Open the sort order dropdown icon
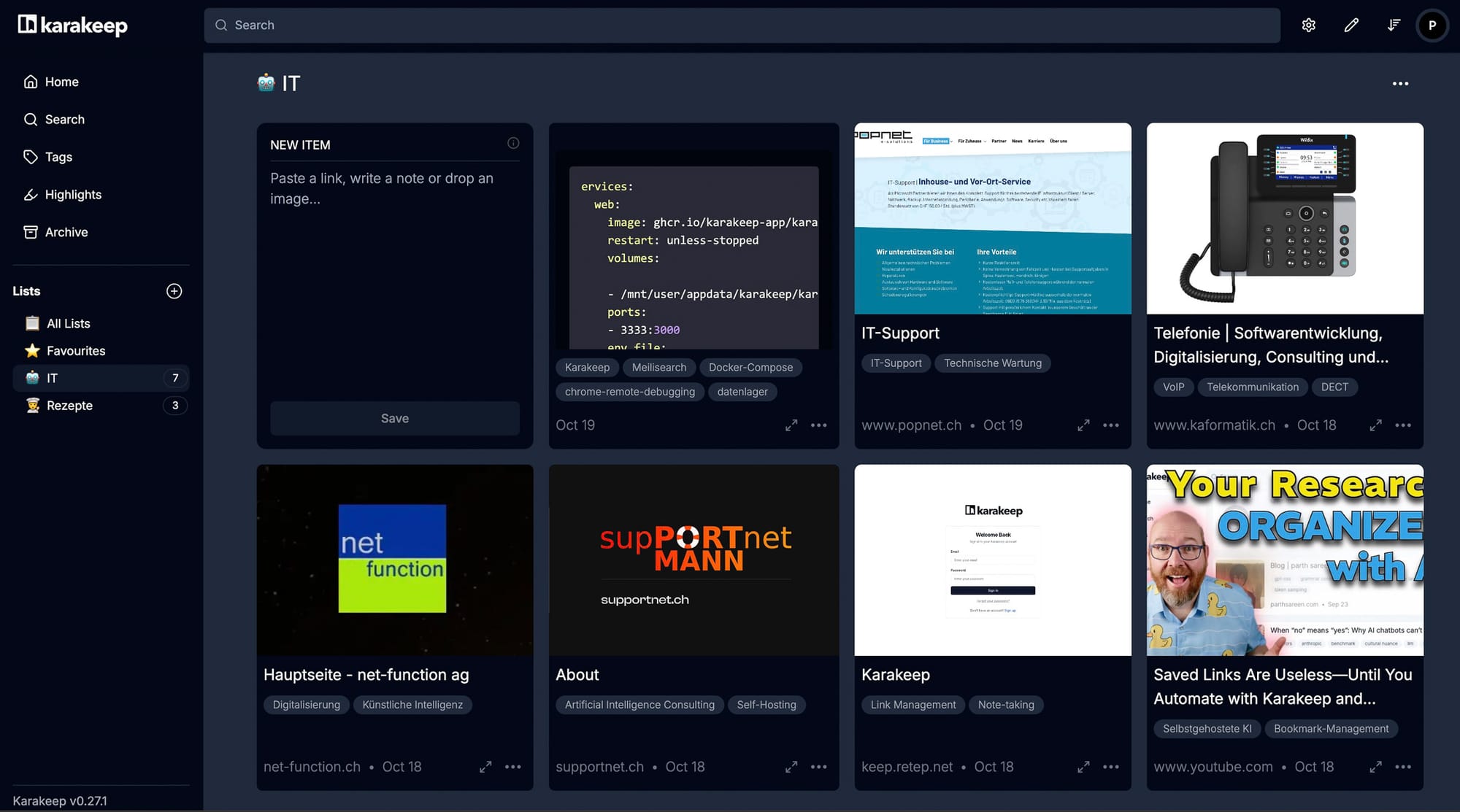 (x=1394, y=26)
